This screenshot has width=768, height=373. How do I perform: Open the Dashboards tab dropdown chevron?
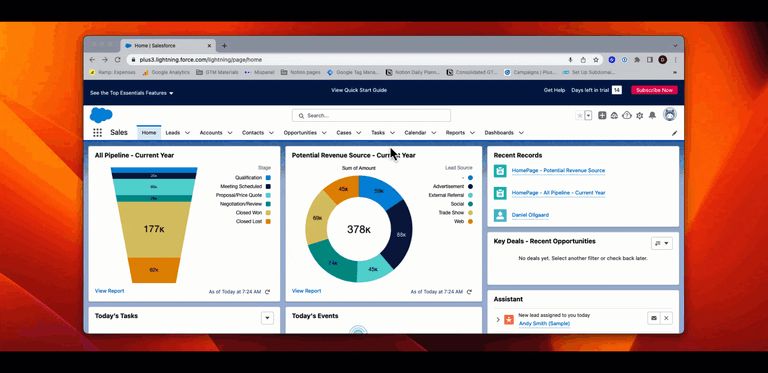pos(521,133)
